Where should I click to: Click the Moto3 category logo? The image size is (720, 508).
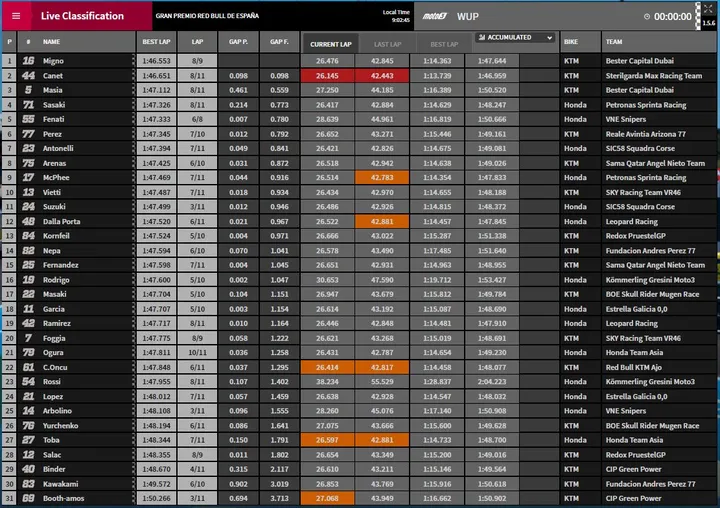(x=434, y=17)
